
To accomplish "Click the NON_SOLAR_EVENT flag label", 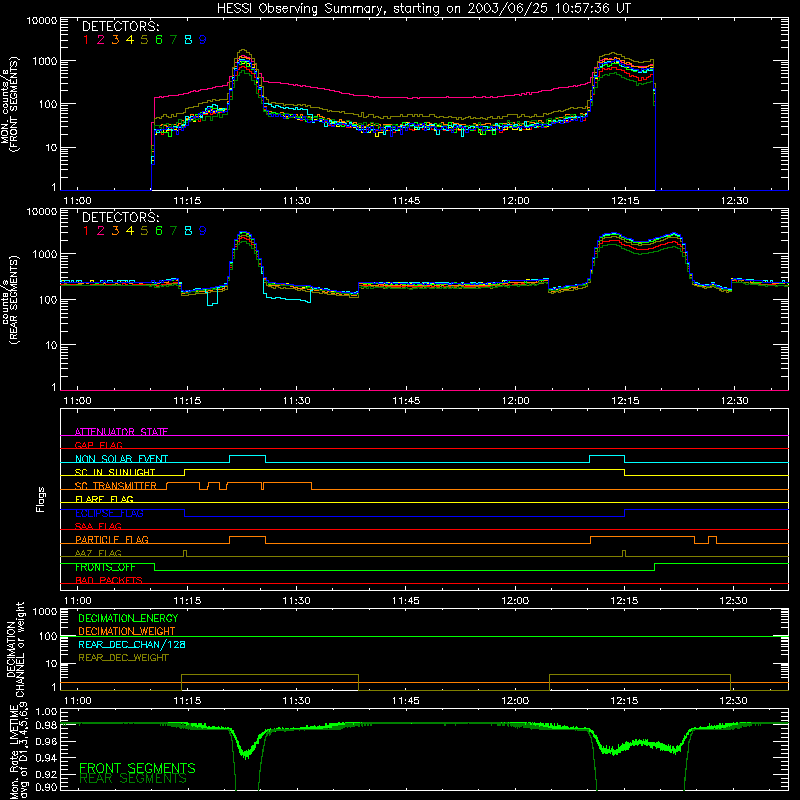I will tap(121, 459).
